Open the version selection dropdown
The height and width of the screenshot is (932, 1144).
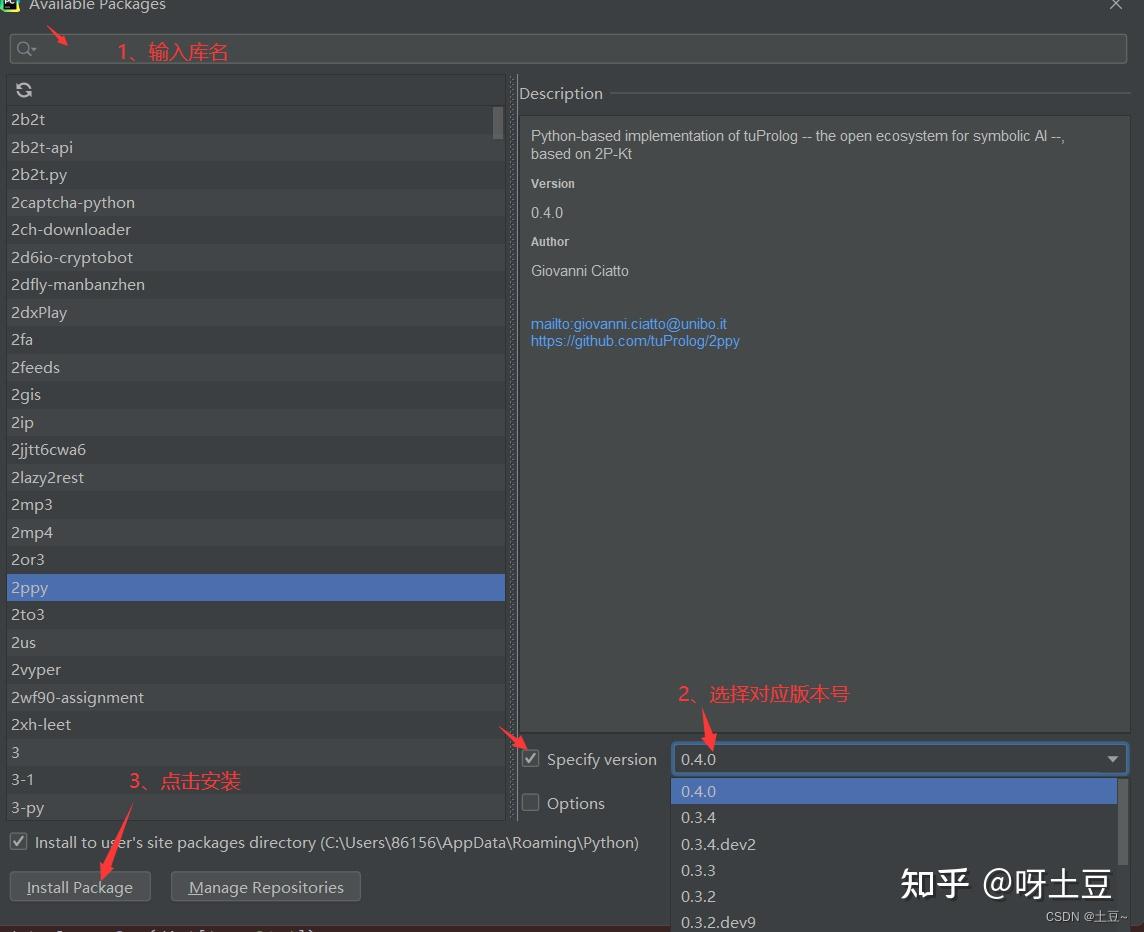point(1111,758)
